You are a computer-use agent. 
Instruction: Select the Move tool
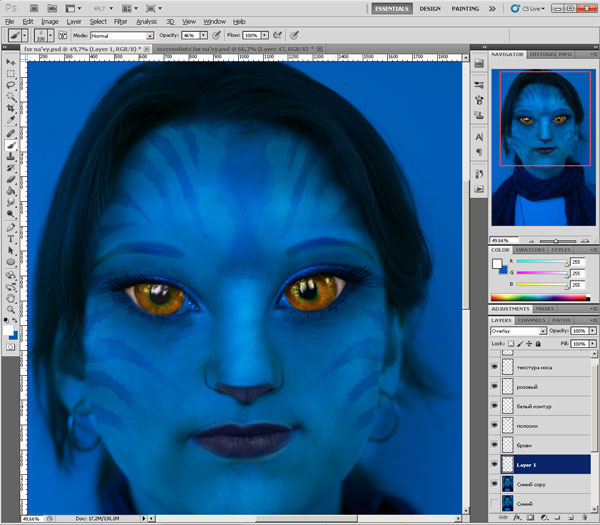(x=10, y=60)
